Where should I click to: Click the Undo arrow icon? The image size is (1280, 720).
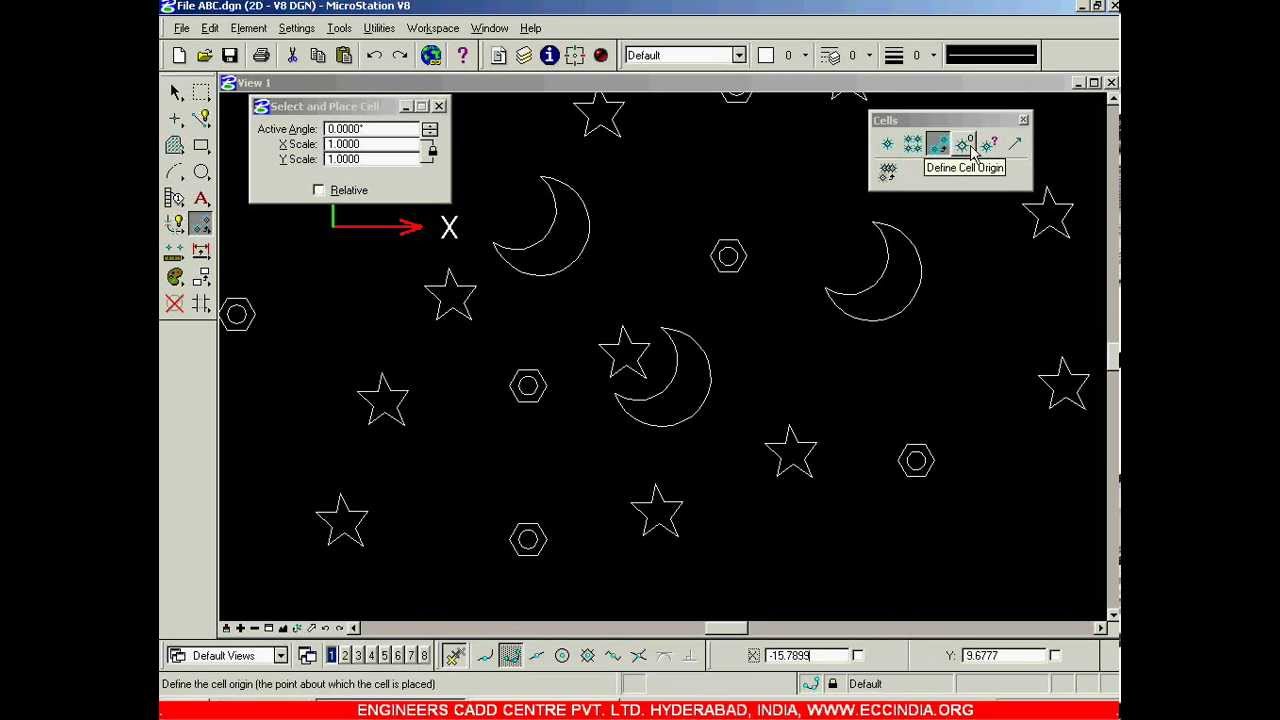(x=374, y=55)
